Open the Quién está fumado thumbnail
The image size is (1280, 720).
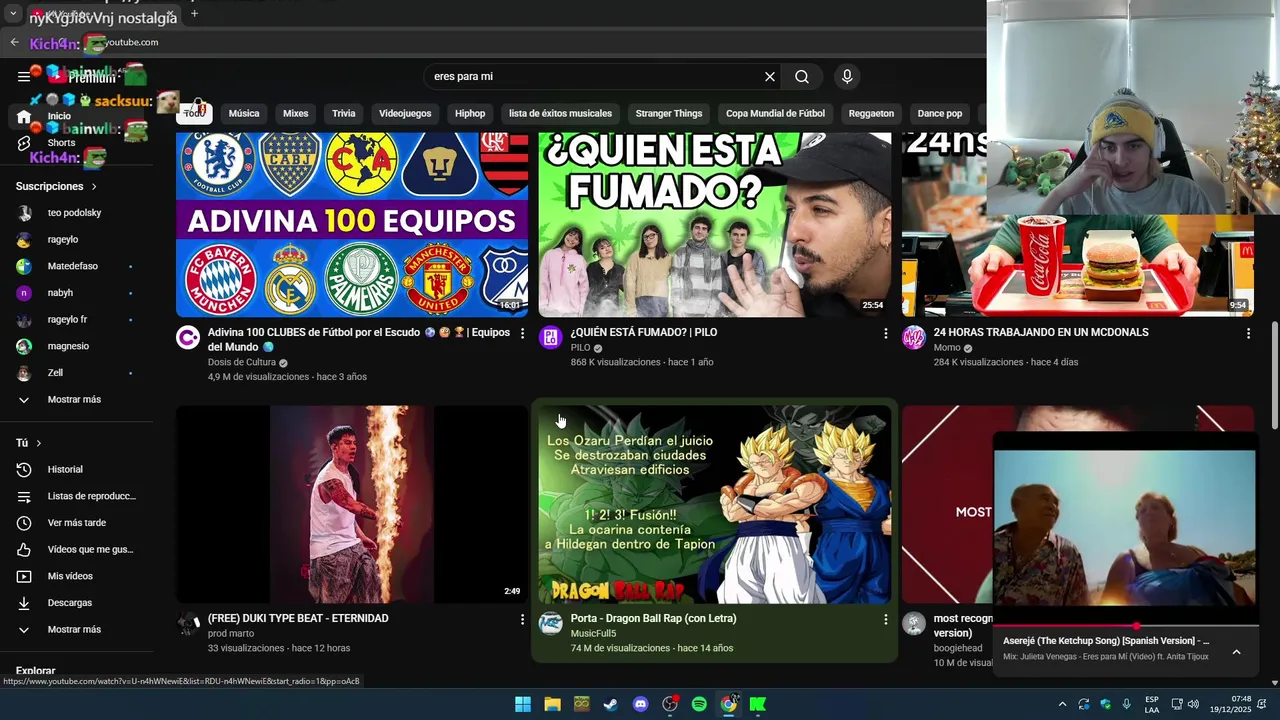pyautogui.click(x=714, y=225)
